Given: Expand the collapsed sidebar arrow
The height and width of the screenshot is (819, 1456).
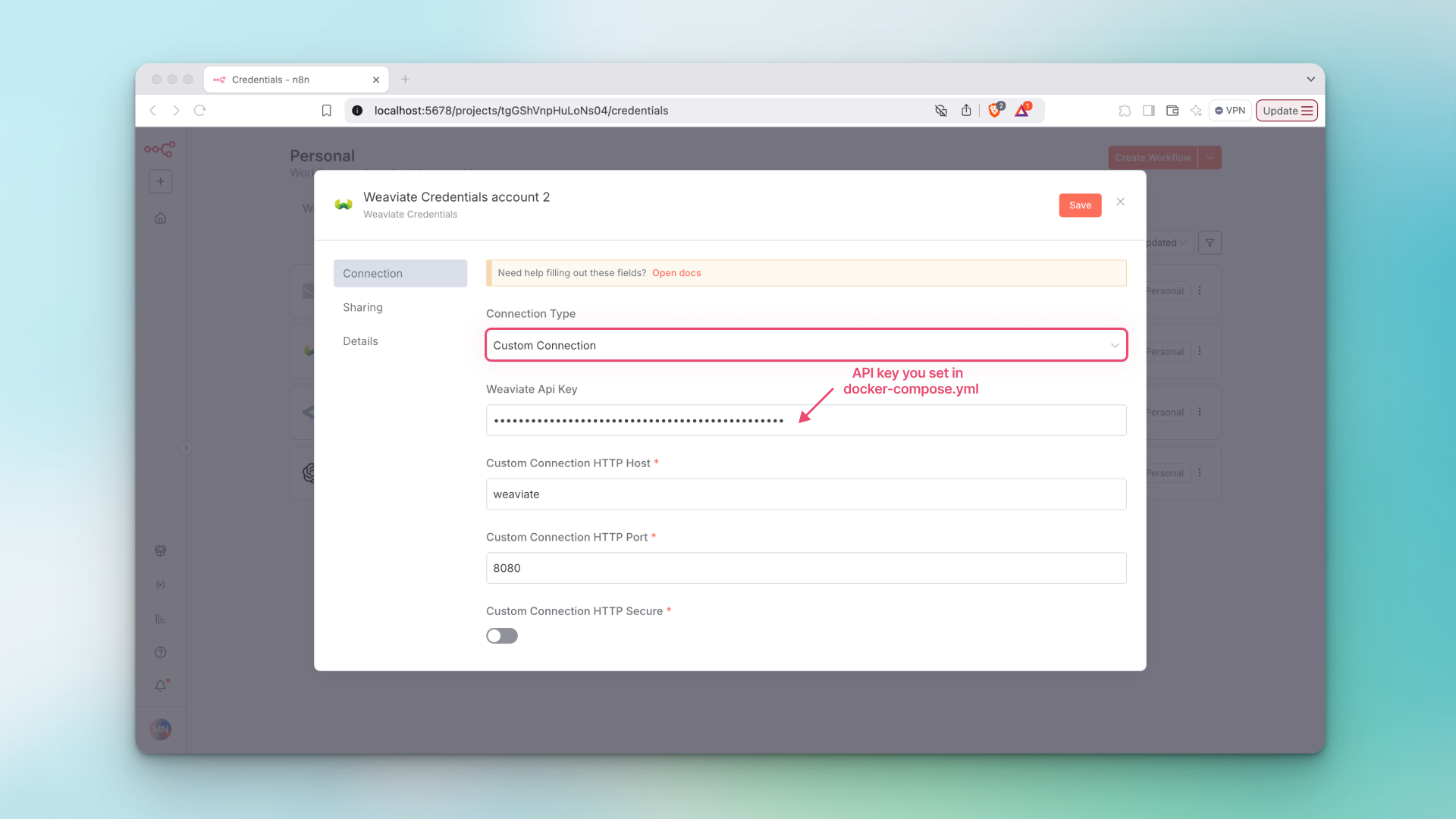Looking at the screenshot, I should click(186, 448).
